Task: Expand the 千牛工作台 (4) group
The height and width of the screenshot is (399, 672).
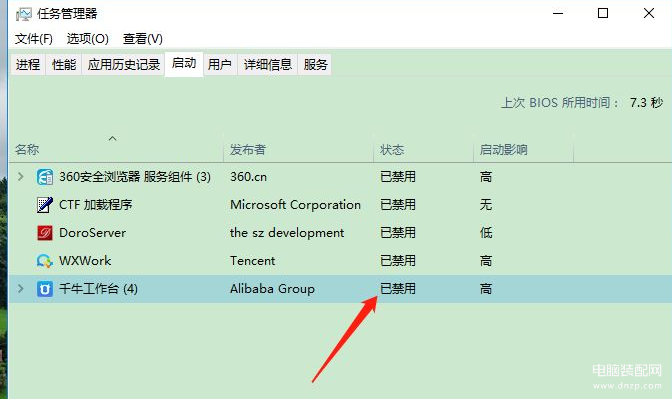Action: pos(21,288)
